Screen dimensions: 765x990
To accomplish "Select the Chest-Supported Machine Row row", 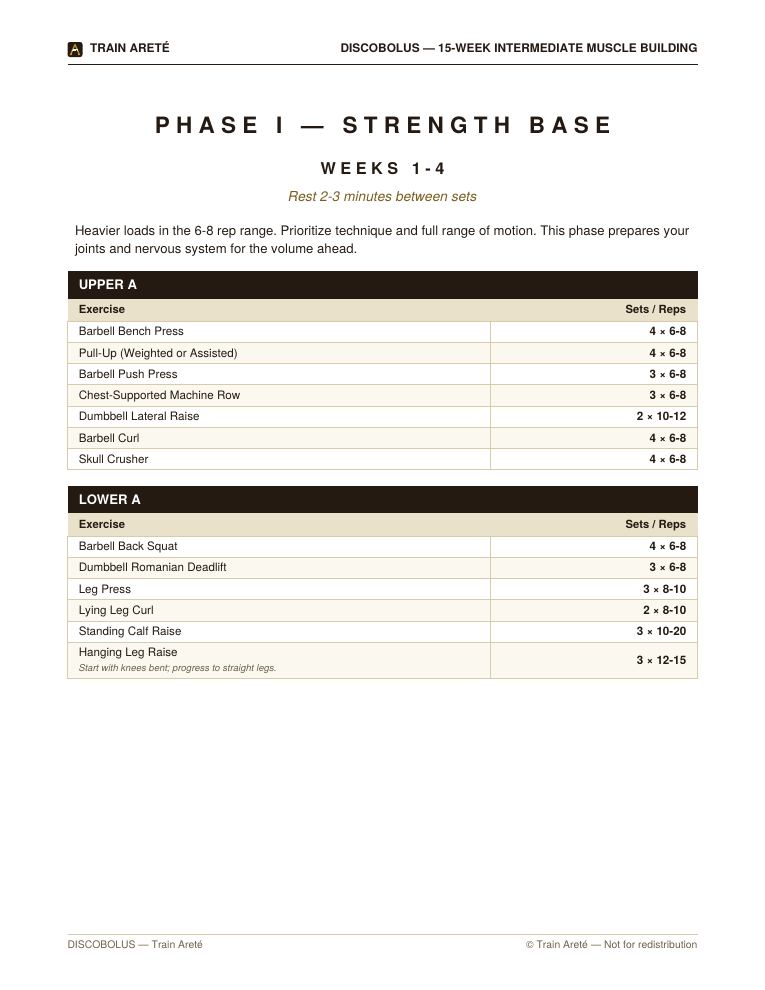I will click(382, 395).
